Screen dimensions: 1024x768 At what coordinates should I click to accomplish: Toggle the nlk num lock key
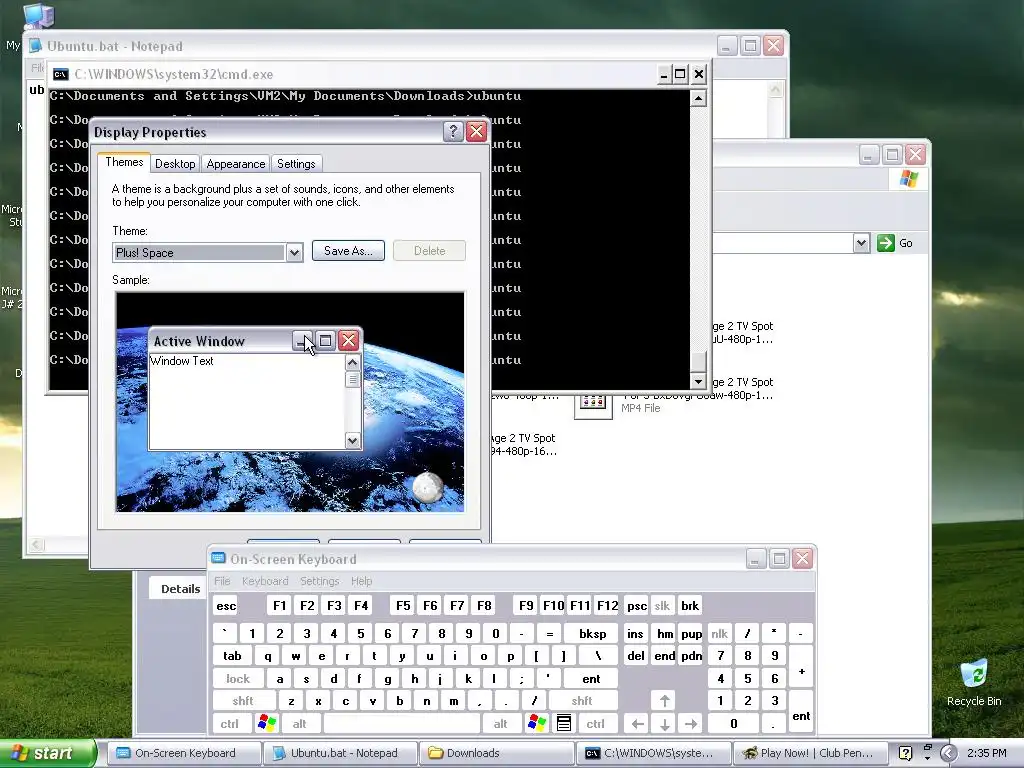tap(719, 633)
